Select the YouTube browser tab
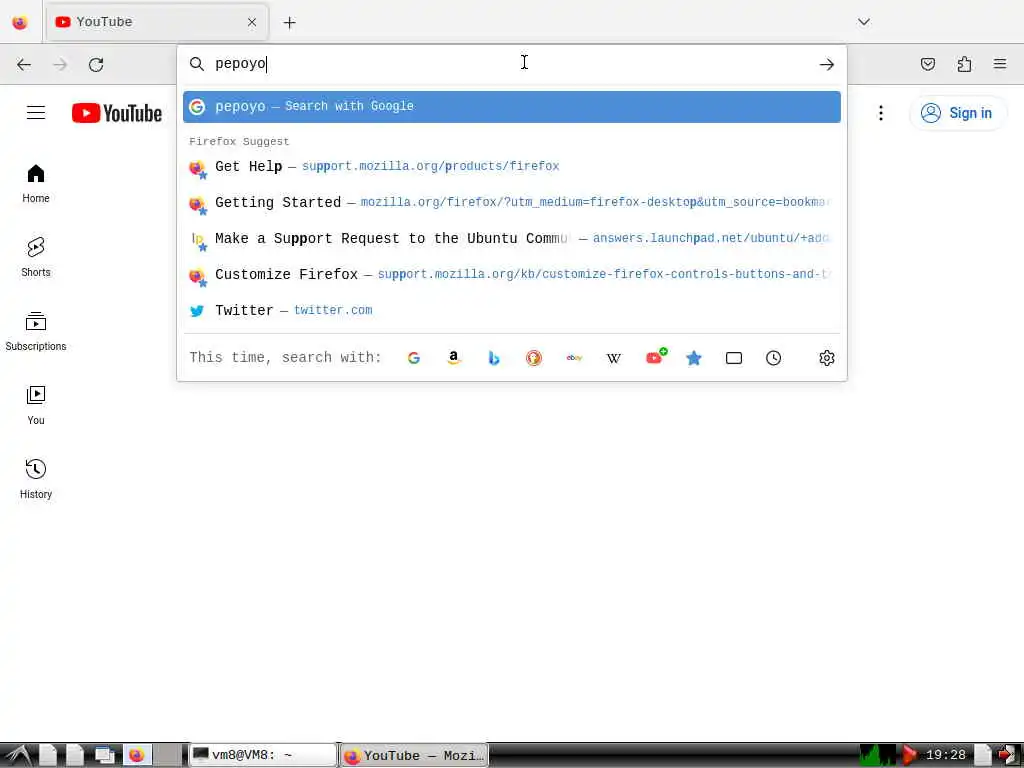The height and width of the screenshot is (768, 1024). (x=157, y=22)
